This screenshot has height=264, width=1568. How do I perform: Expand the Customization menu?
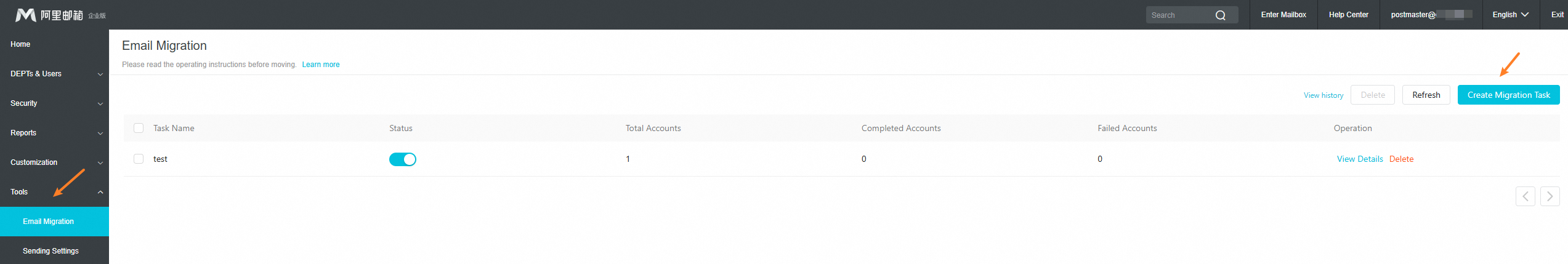click(x=54, y=162)
